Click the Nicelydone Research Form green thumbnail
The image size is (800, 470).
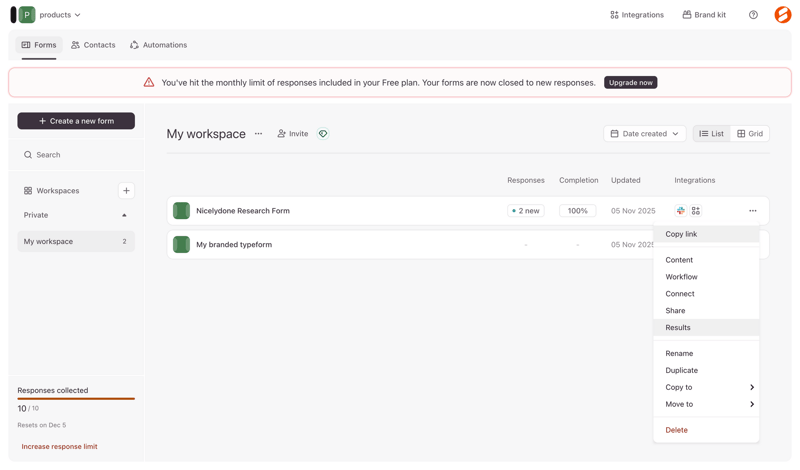[x=181, y=211]
